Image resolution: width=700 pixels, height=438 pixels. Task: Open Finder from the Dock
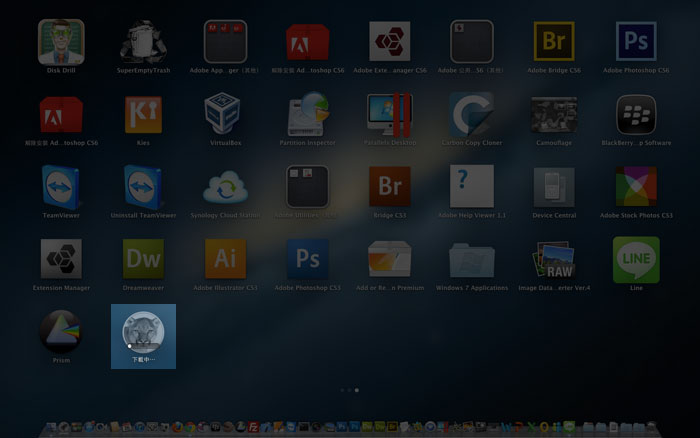click(51, 427)
